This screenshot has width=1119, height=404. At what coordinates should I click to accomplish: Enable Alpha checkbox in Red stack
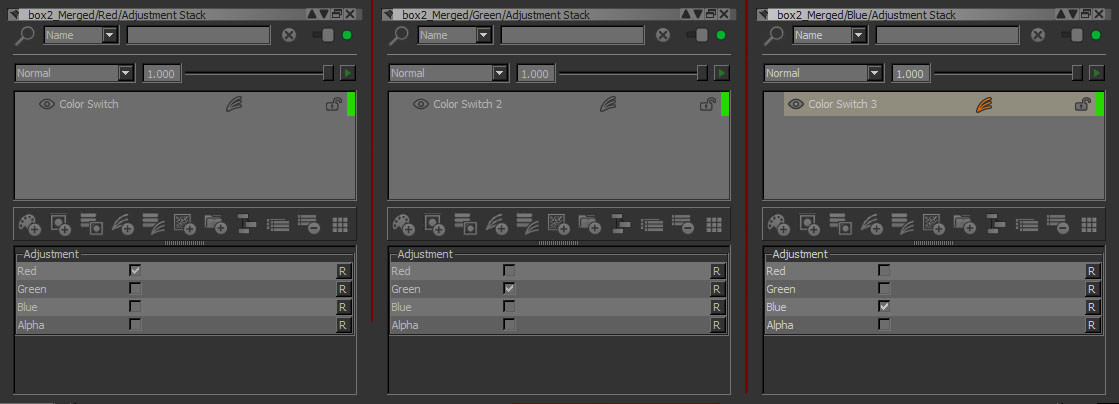pos(136,324)
